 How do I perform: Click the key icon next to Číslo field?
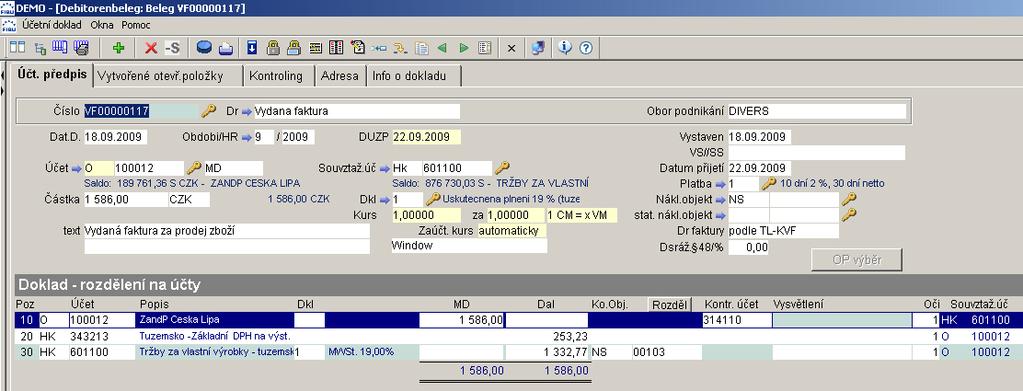[x=208, y=111]
